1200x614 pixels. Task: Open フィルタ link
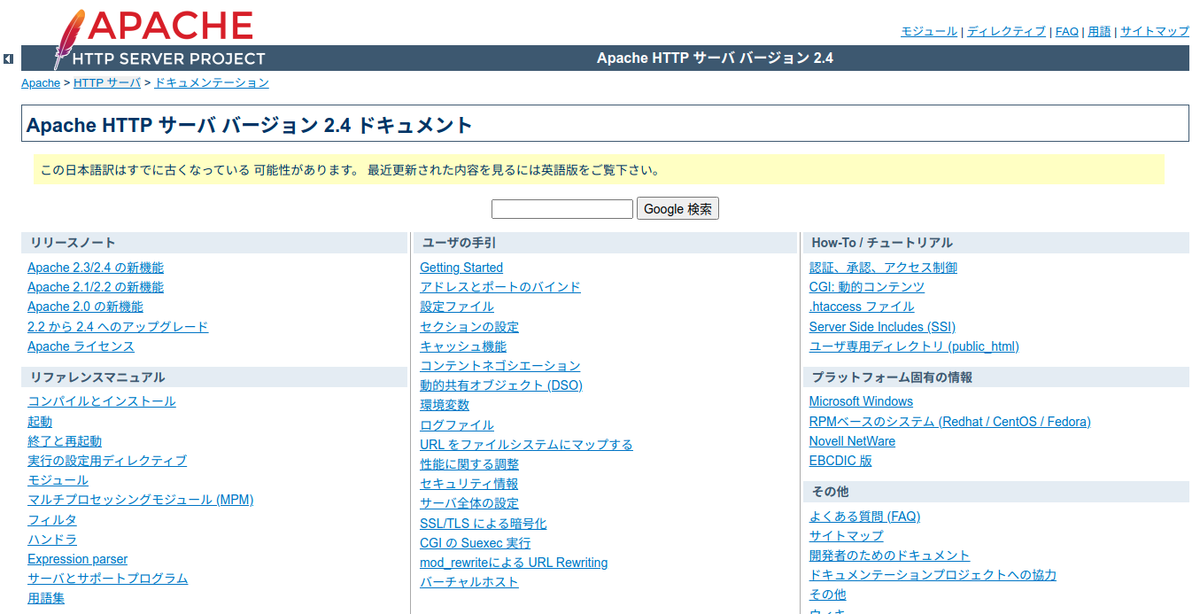pos(52,520)
